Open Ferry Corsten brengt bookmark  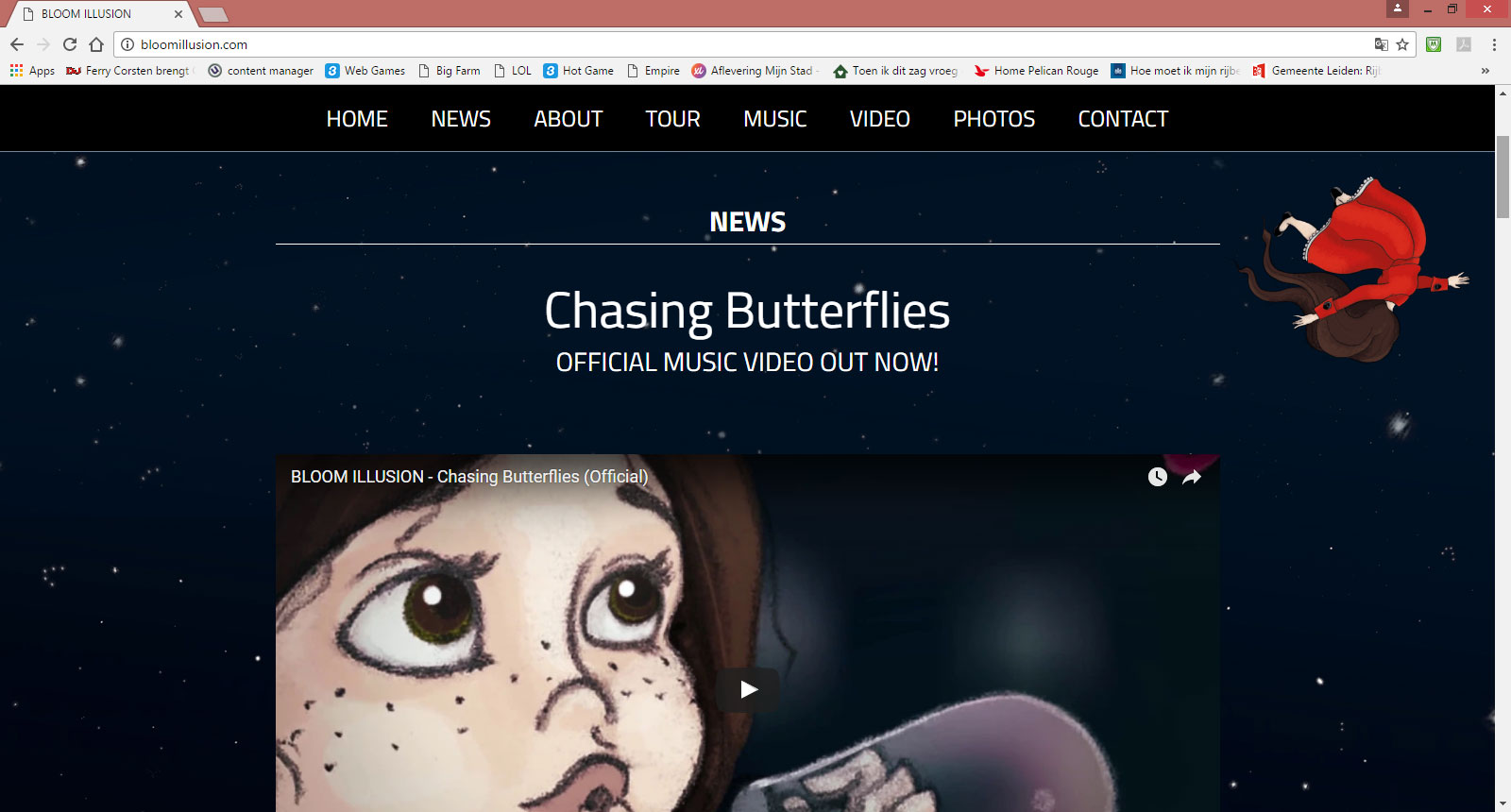point(130,71)
